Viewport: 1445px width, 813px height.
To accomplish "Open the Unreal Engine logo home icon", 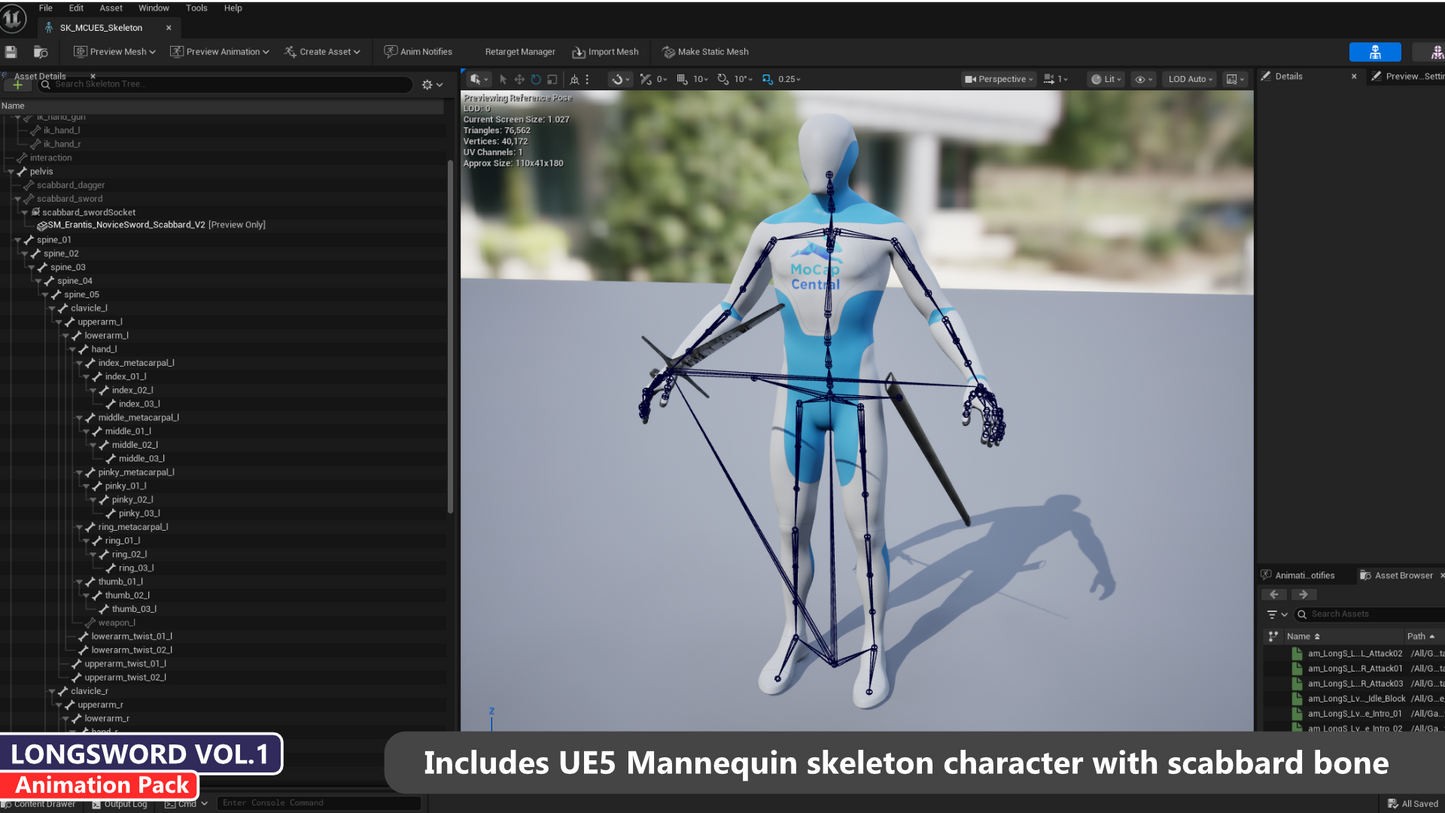I will [13, 17].
